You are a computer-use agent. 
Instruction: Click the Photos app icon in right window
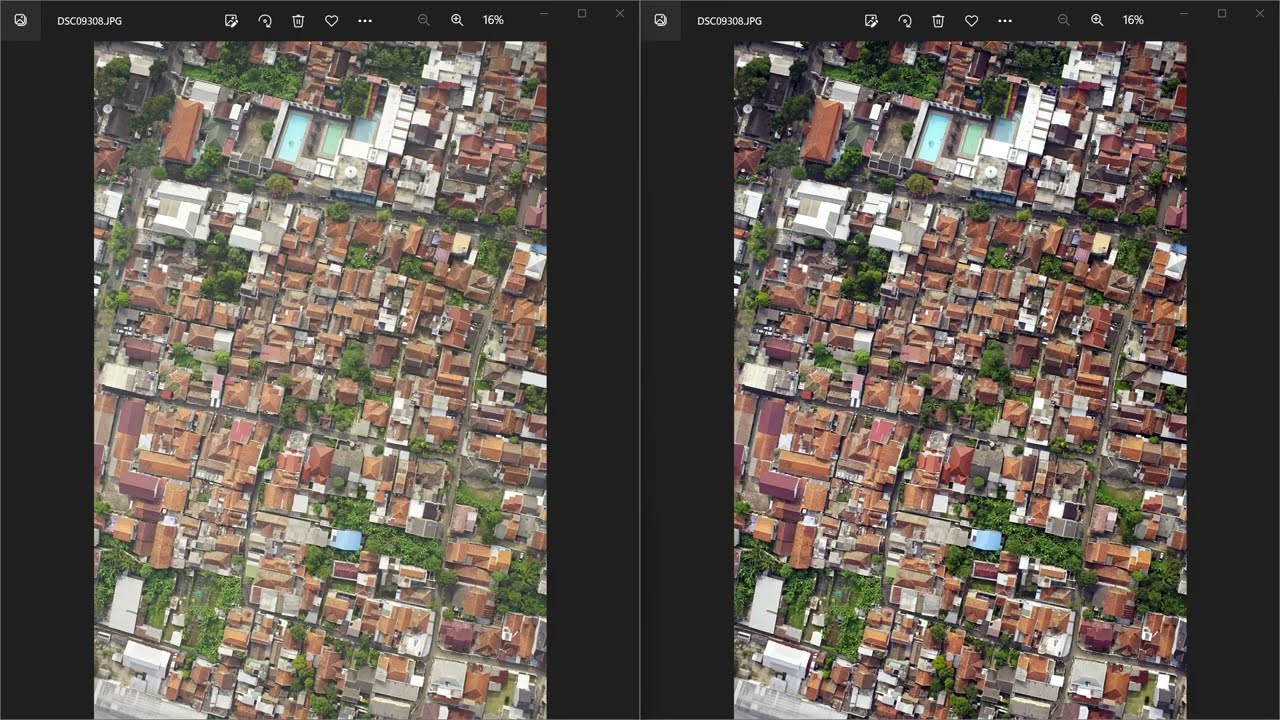[x=660, y=20]
